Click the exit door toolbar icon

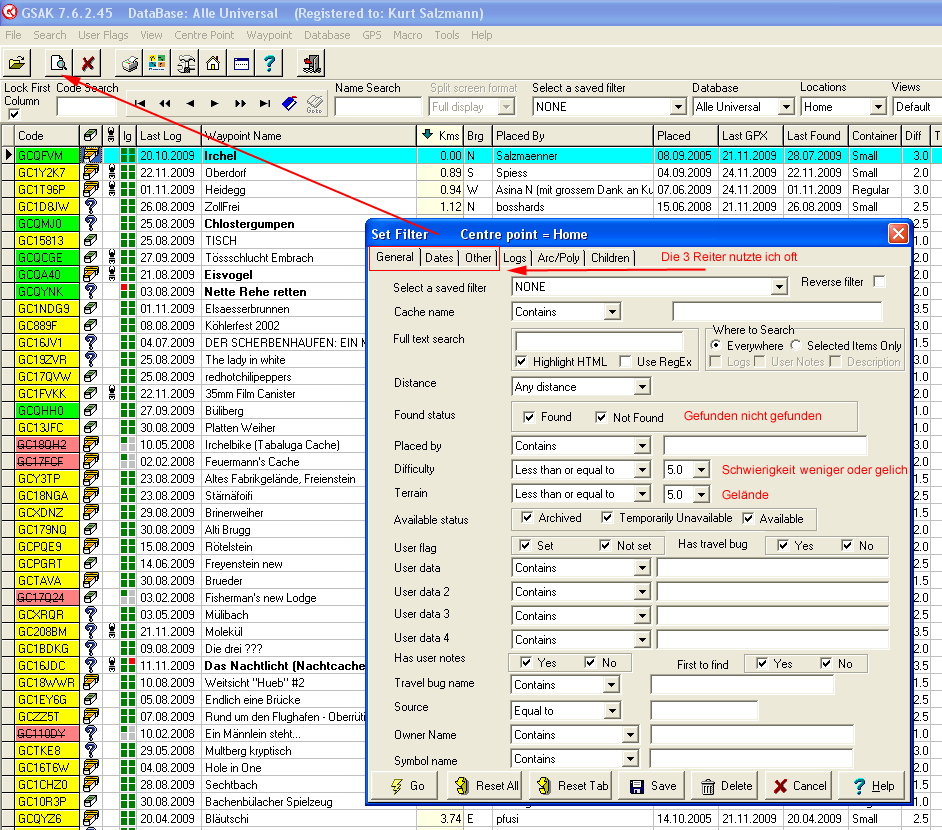(311, 62)
